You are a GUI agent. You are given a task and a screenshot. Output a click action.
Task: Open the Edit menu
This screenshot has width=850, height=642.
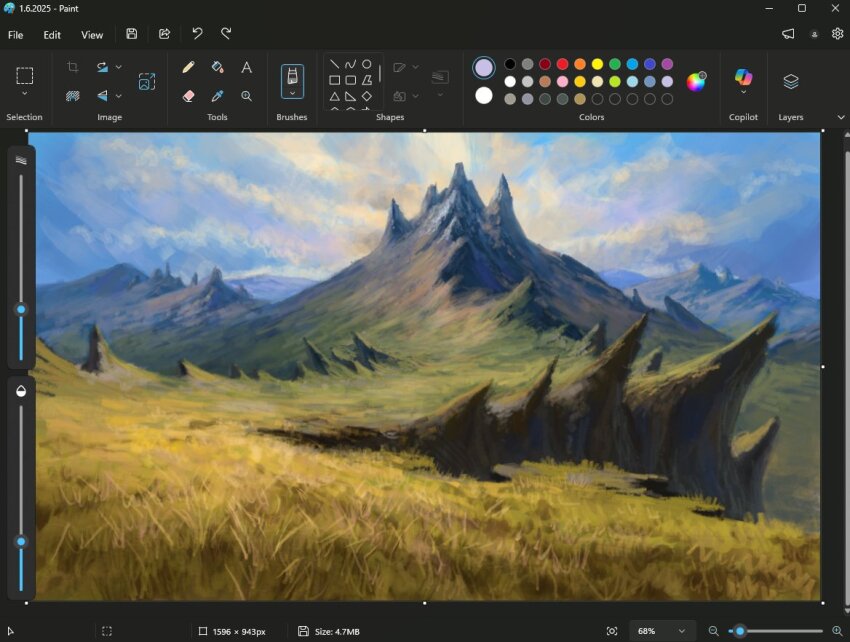pos(52,35)
